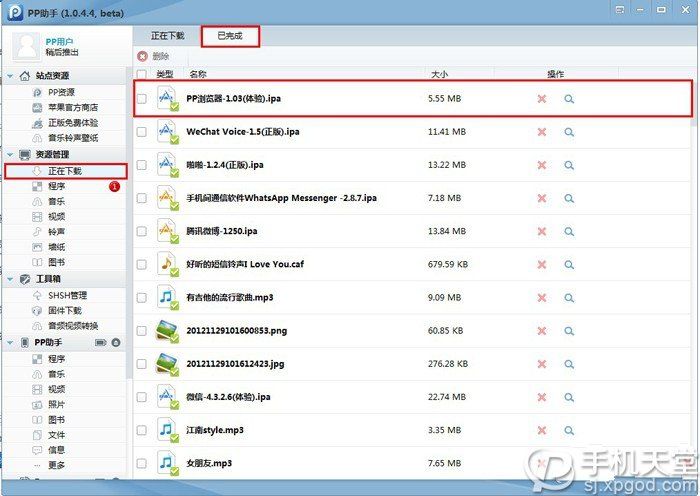The width and height of the screenshot is (700, 496).
Task: Locate PP浏览器-1.03 file with magnifier icon
Action: tap(569, 99)
